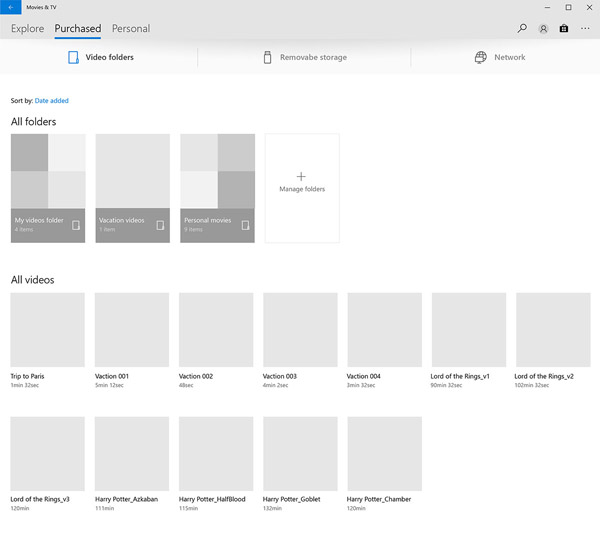The height and width of the screenshot is (545, 600).
Task: Open the My videos folder tile
Action: tap(48, 188)
